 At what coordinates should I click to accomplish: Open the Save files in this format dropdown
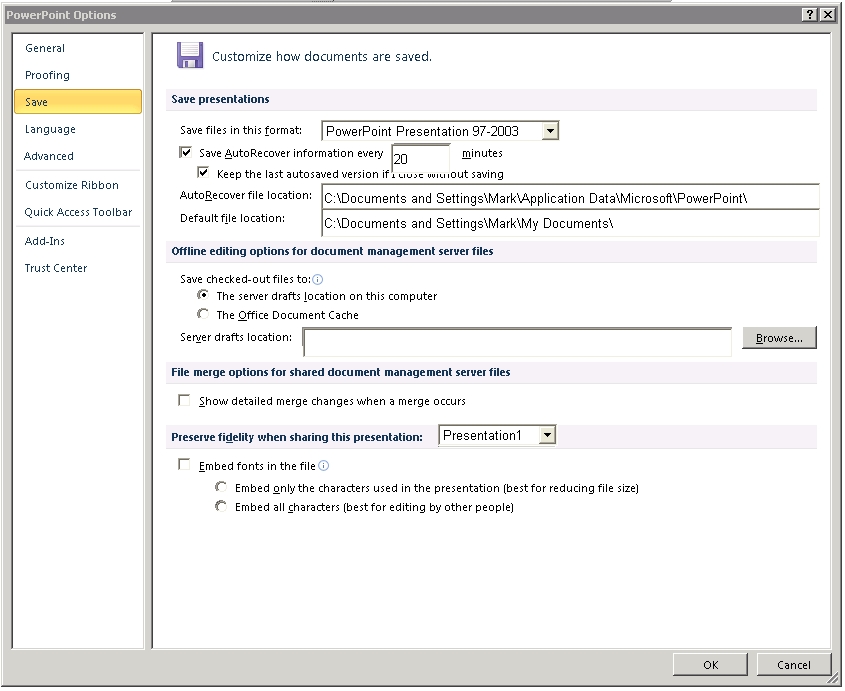pos(550,131)
